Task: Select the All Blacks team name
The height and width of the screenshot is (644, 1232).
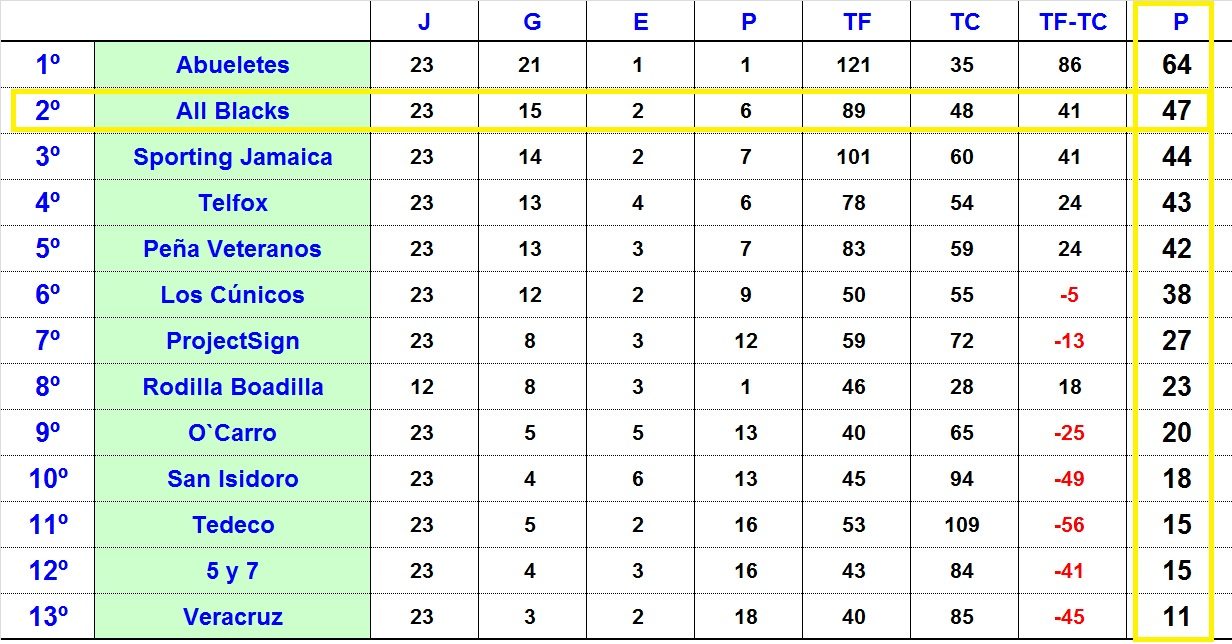Action: (x=232, y=111)
